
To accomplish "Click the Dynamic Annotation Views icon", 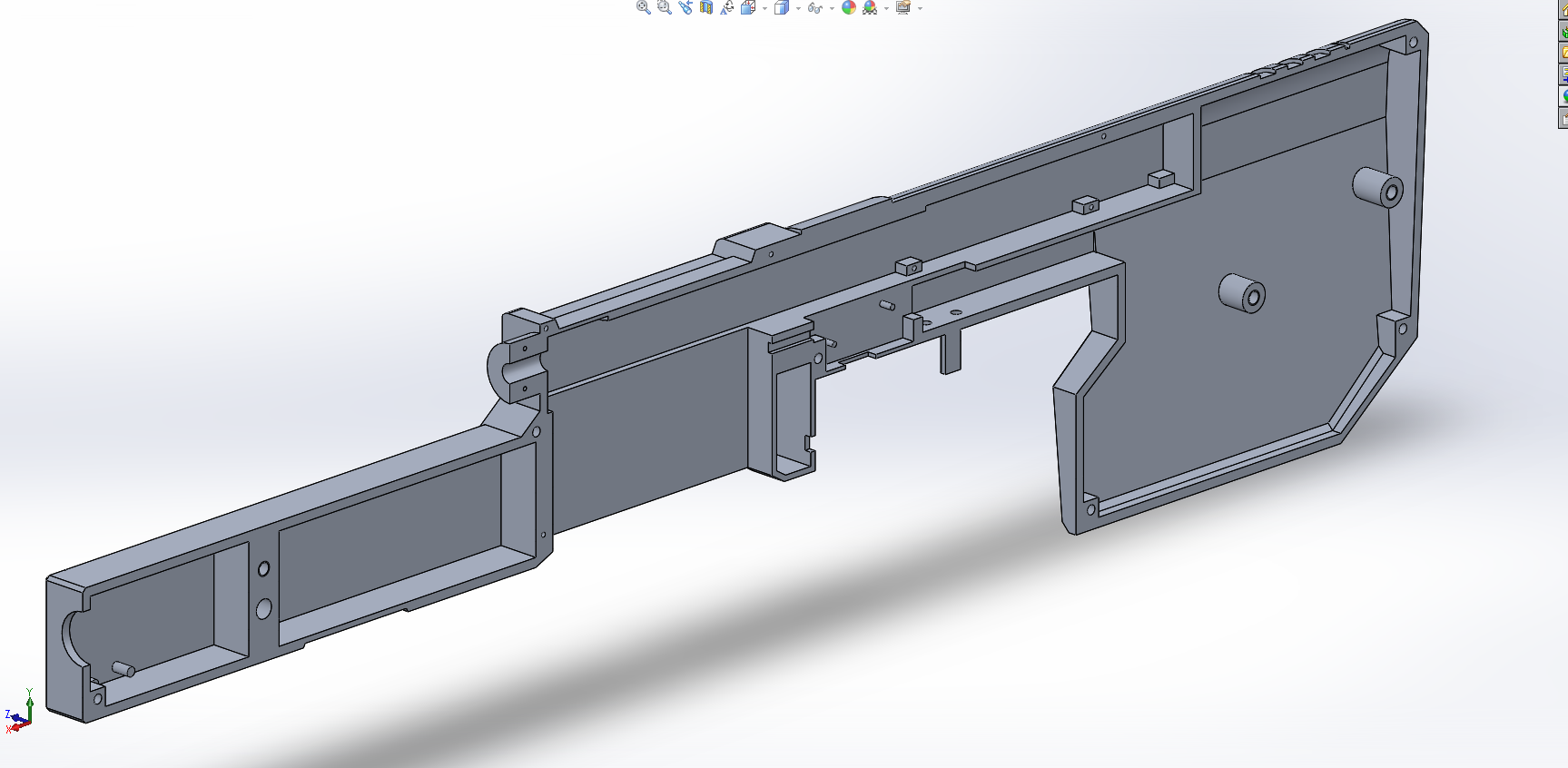I will (727, 7).
